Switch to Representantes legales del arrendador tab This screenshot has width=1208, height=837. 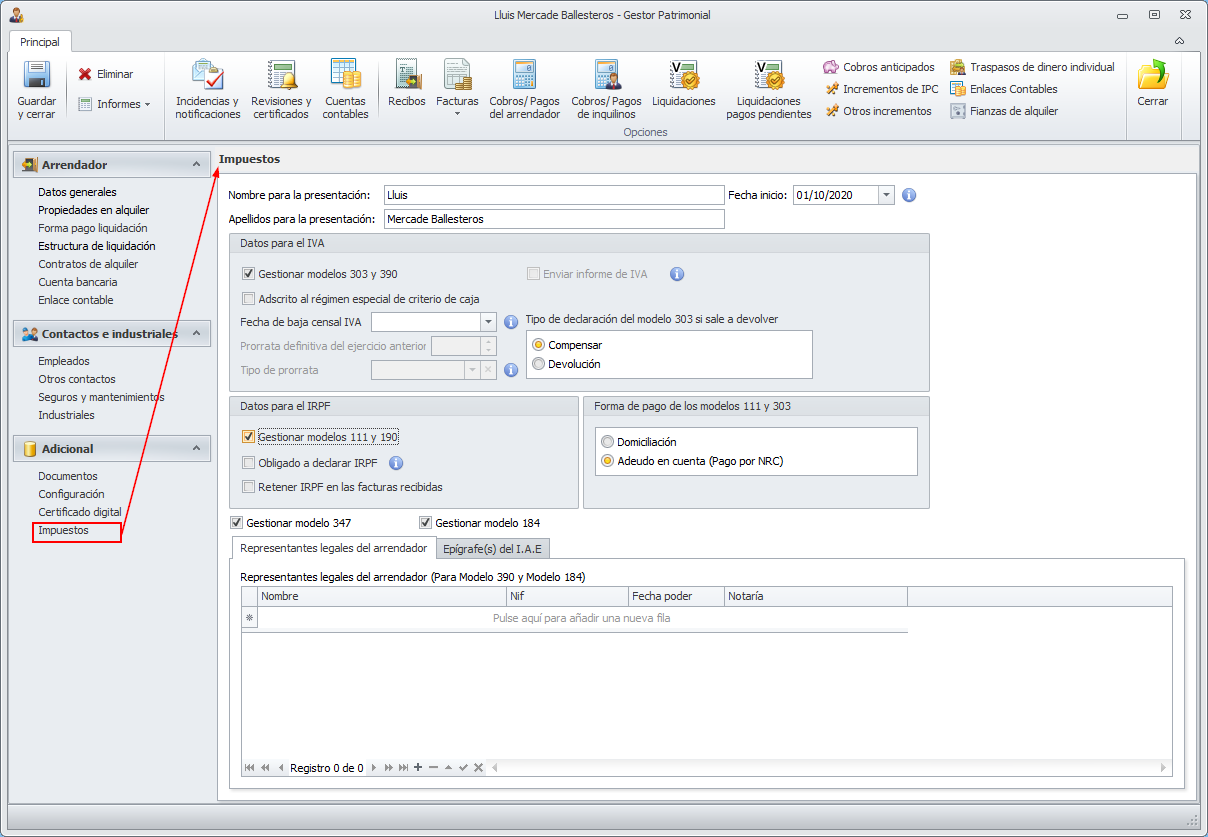(x=334, y=548)
